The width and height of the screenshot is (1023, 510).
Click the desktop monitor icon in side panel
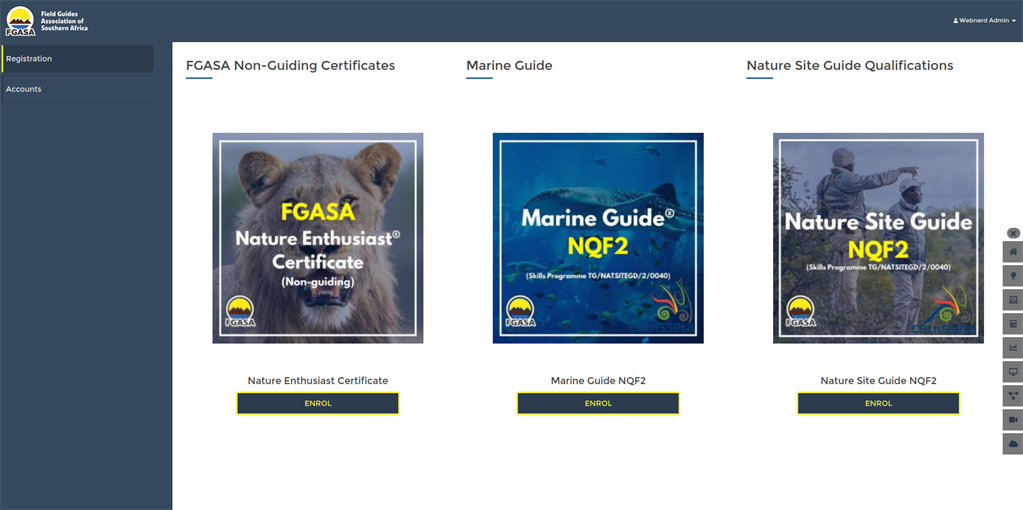[x=1013, y=372]
